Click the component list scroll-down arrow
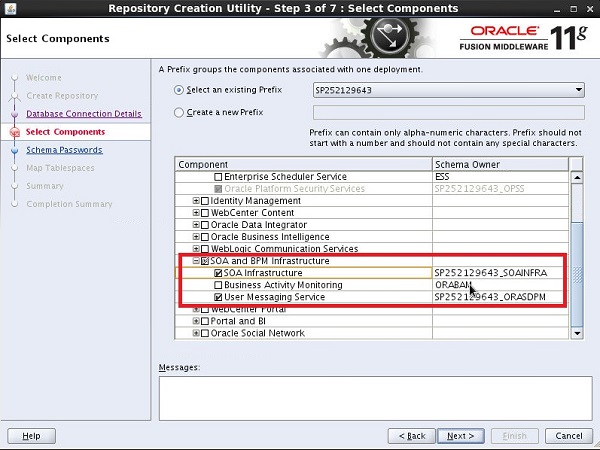This screenshot has height=450, width=600. [577, 333]
